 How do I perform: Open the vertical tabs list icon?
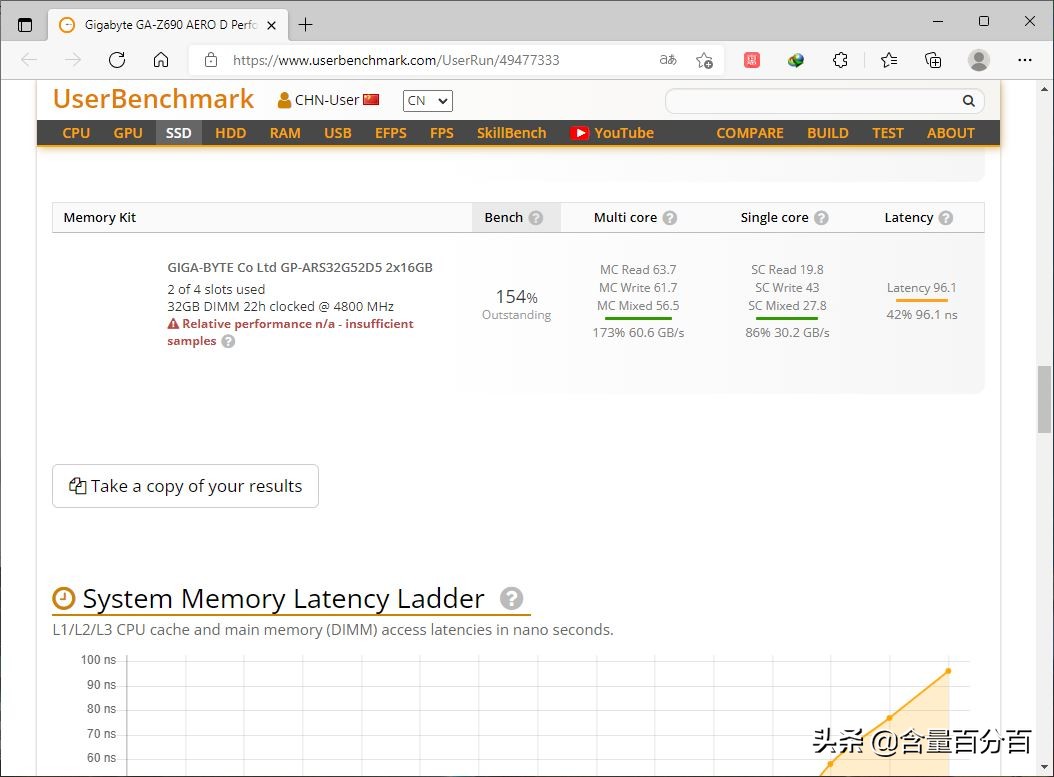click(x=25, y=24)
